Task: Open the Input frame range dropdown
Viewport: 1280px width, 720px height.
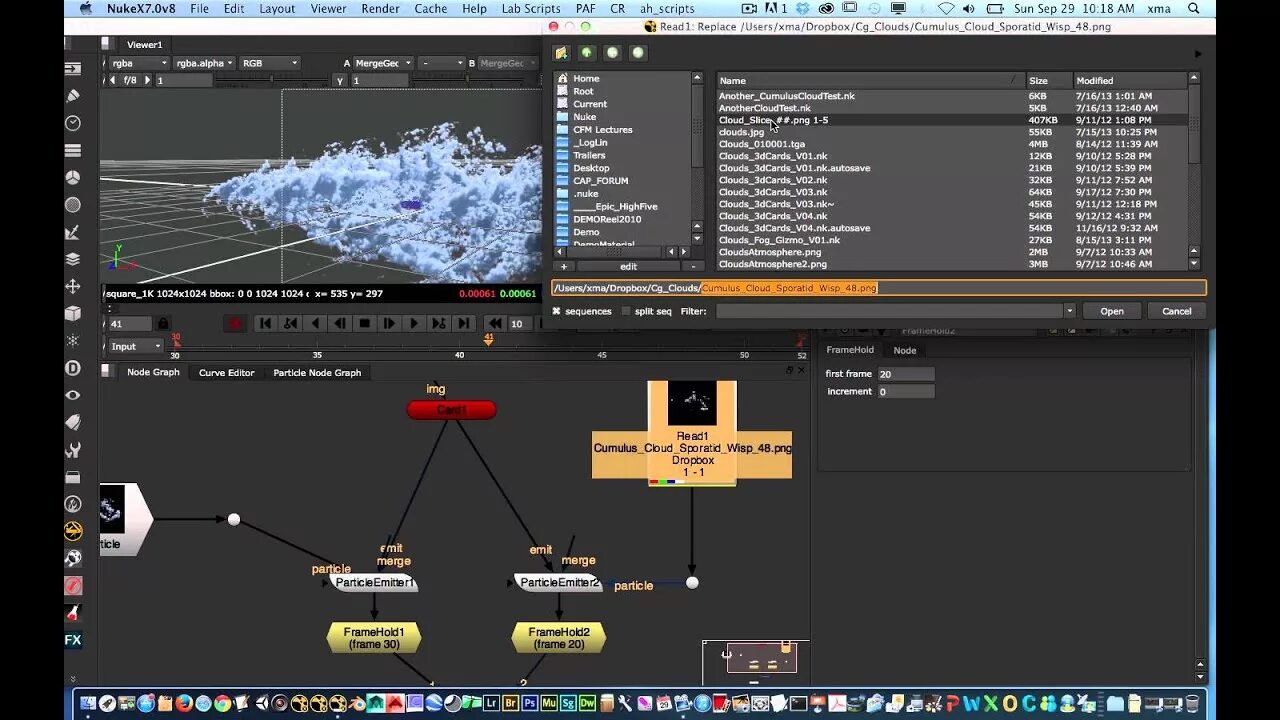Action: pyautogui.click(x=136, y=346)
